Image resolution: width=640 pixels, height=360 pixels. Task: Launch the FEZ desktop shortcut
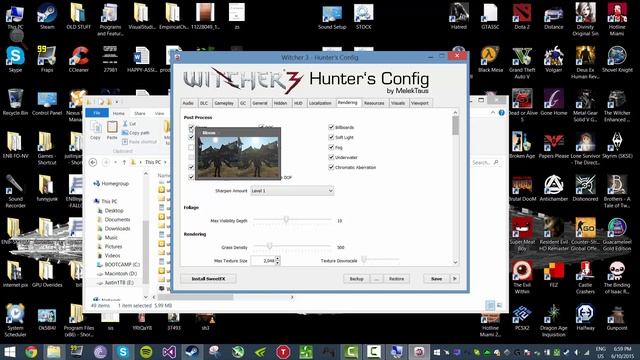point(554,274)
